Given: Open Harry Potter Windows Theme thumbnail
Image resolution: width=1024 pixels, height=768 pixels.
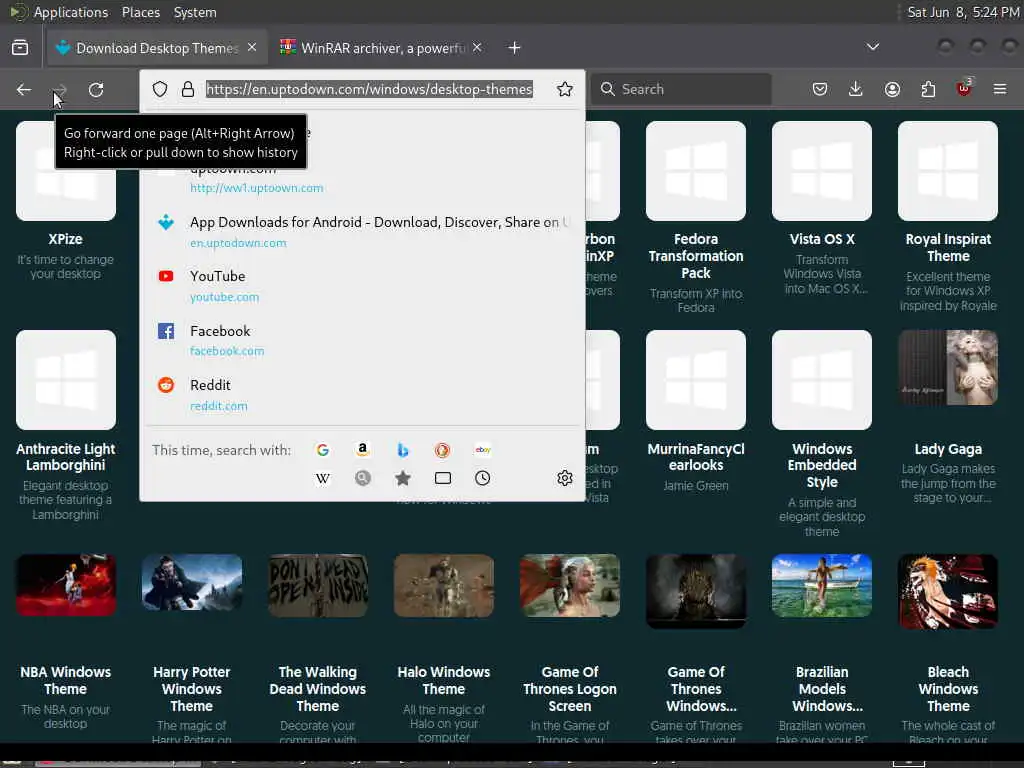Looking at the screenshot, I should click(192, 583).
